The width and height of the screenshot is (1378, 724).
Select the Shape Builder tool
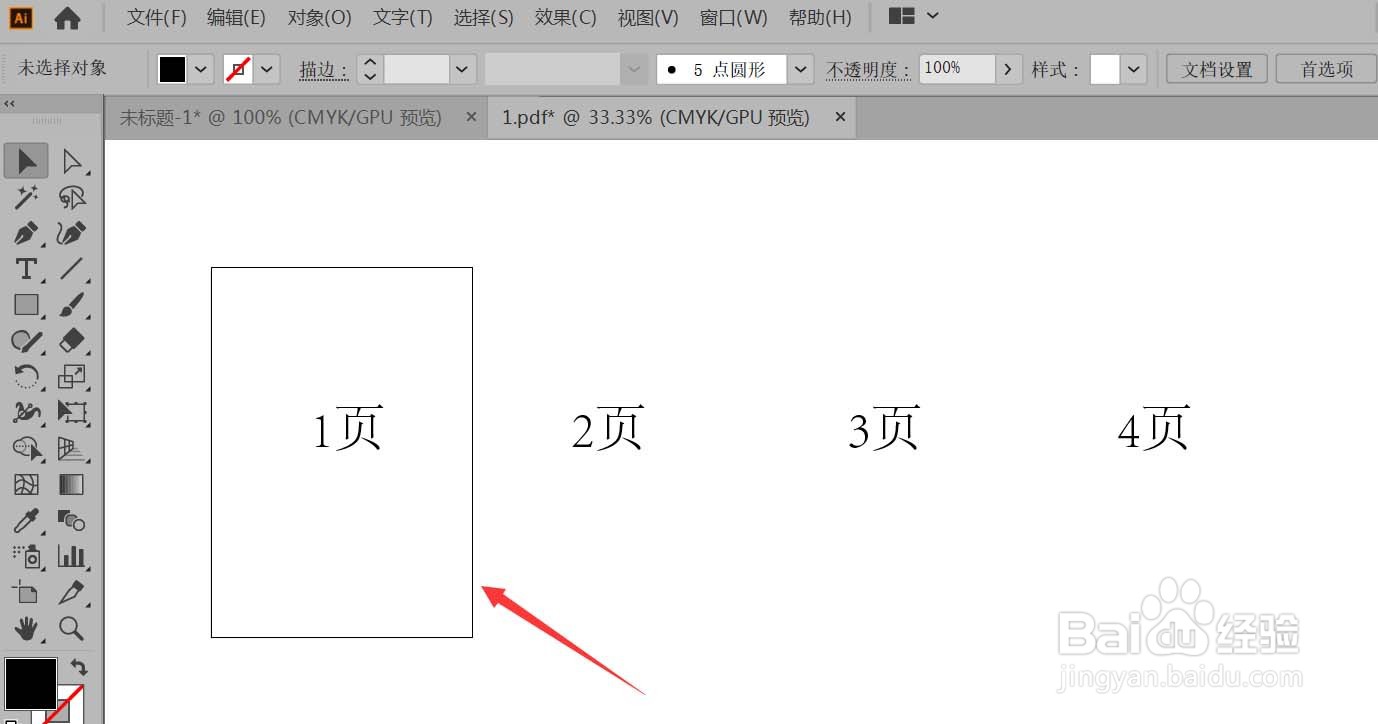tap(26, 449)
